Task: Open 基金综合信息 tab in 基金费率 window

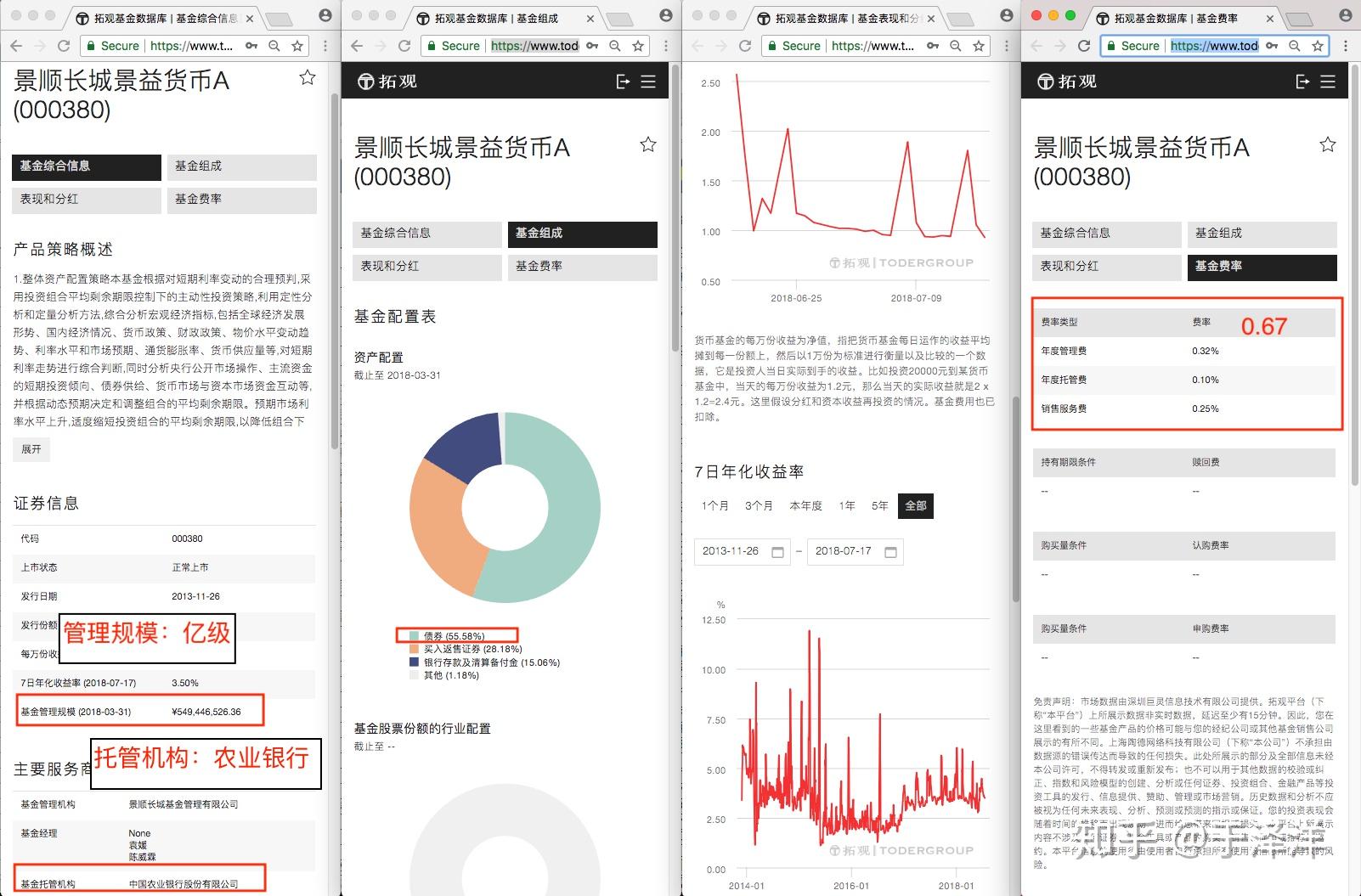Action: coord(1107,234)
